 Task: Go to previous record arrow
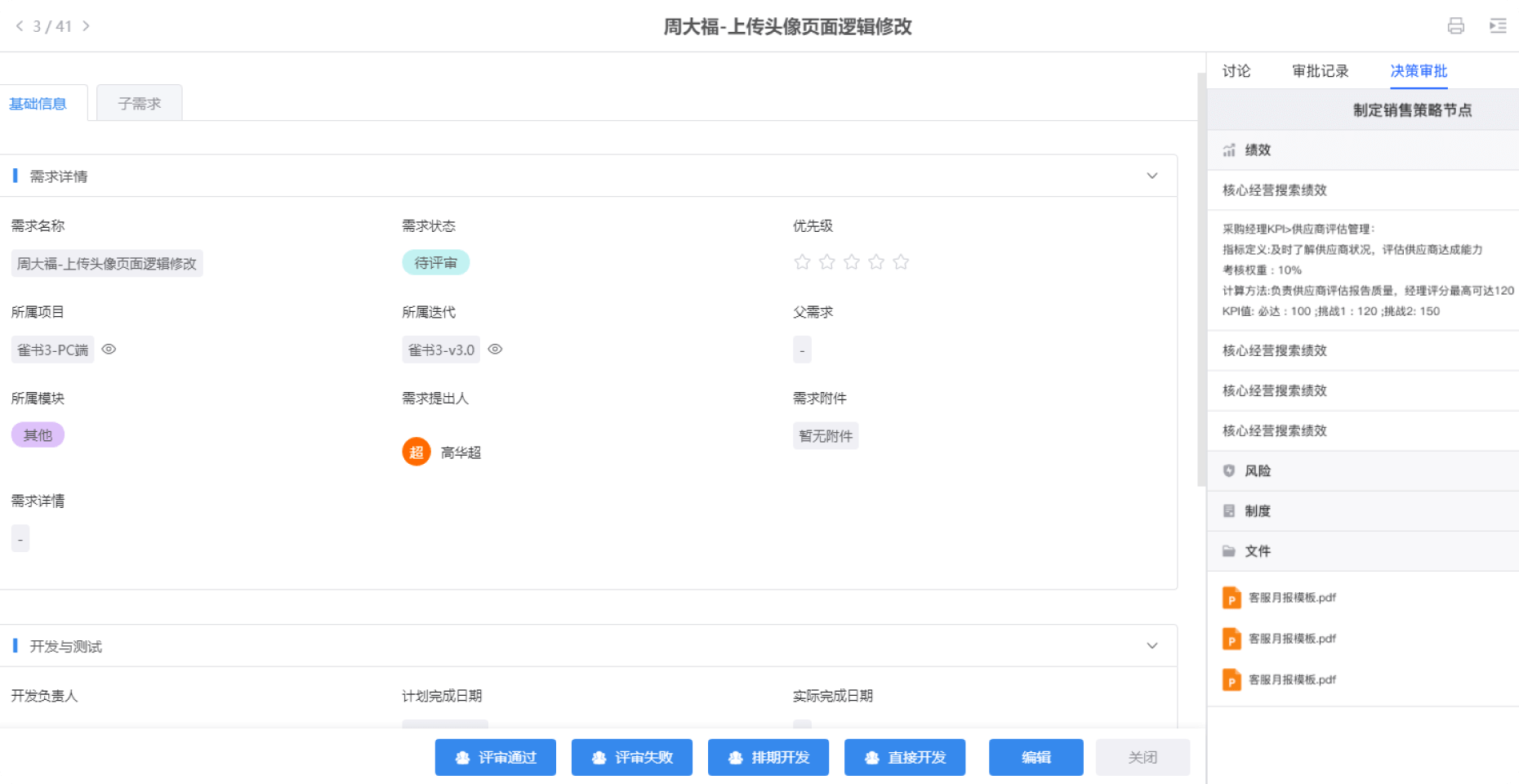(20, 26)
